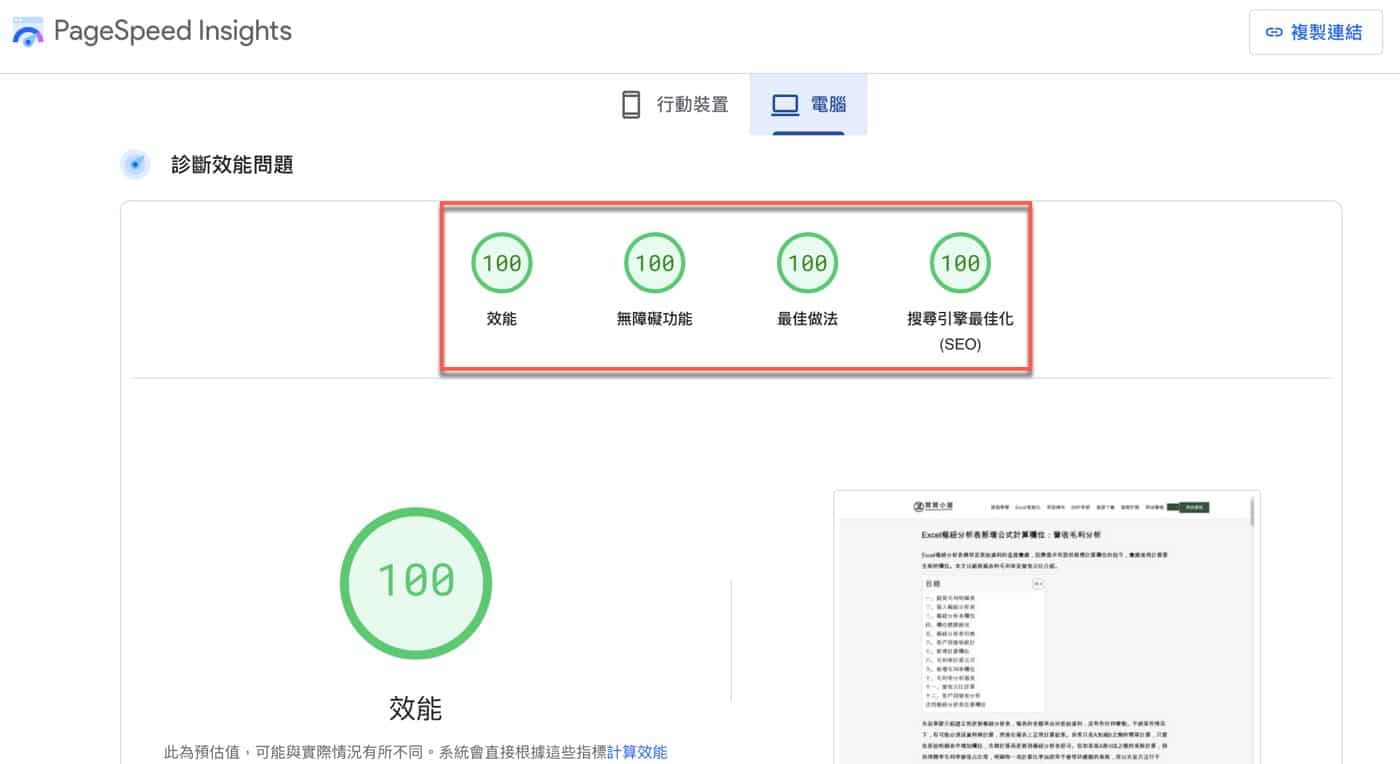Click the desktop computer icon

[x=785, y=104]
